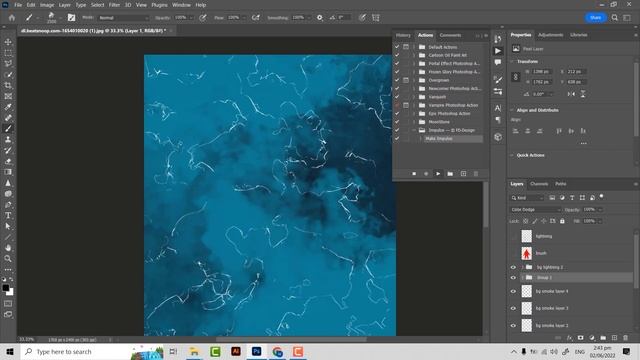640x360 pixels.
Task: Click the Share button
Action: click(596, 18)
